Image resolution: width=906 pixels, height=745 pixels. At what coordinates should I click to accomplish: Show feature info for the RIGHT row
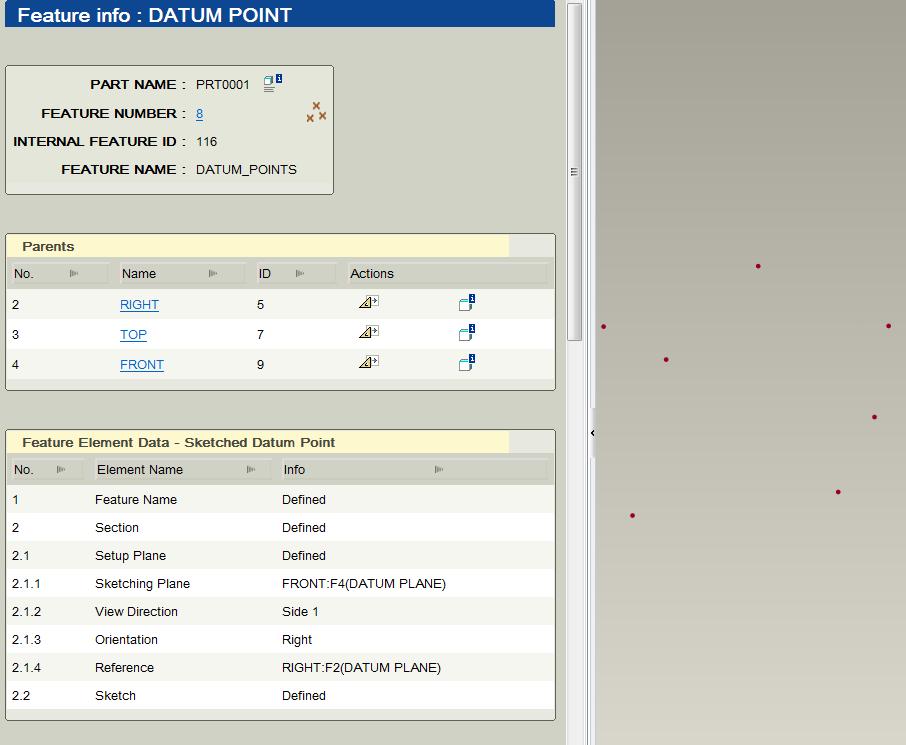coord(467,302)
